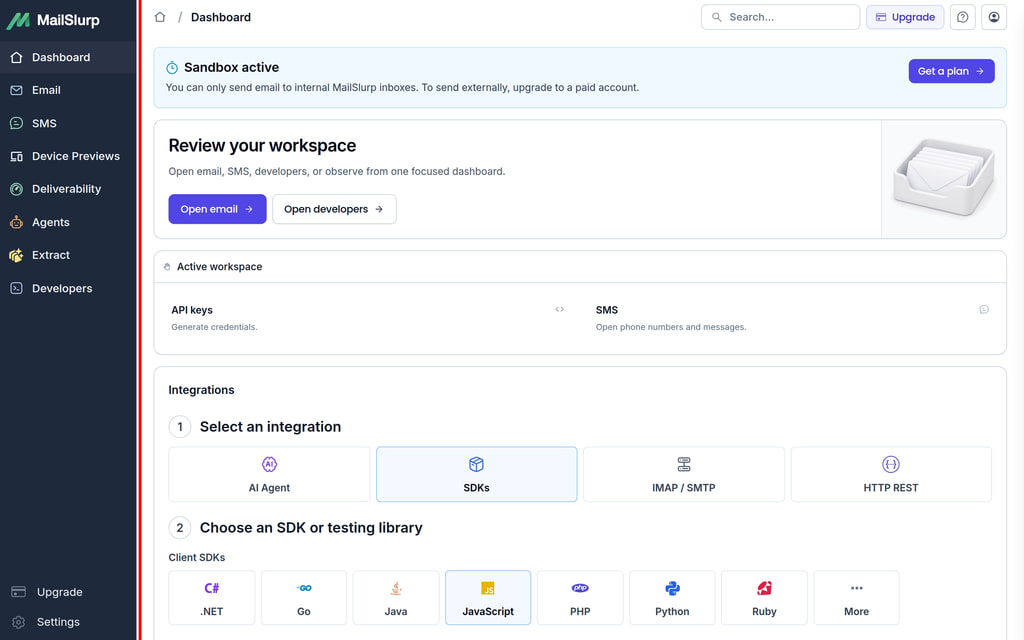Click the Developers terminal icon
1024x640 pixels.
pos(16,288)
